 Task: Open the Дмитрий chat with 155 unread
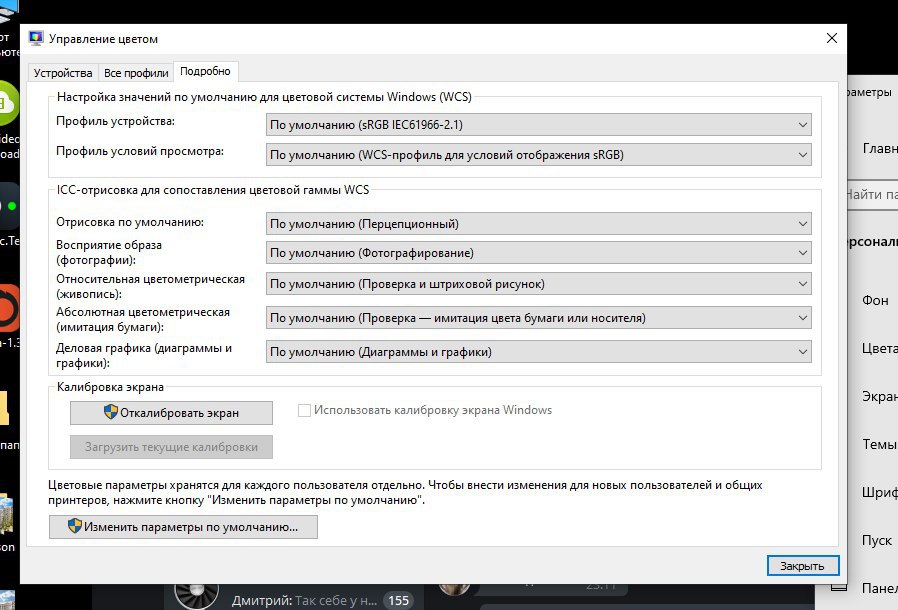[x=294, y=599]
